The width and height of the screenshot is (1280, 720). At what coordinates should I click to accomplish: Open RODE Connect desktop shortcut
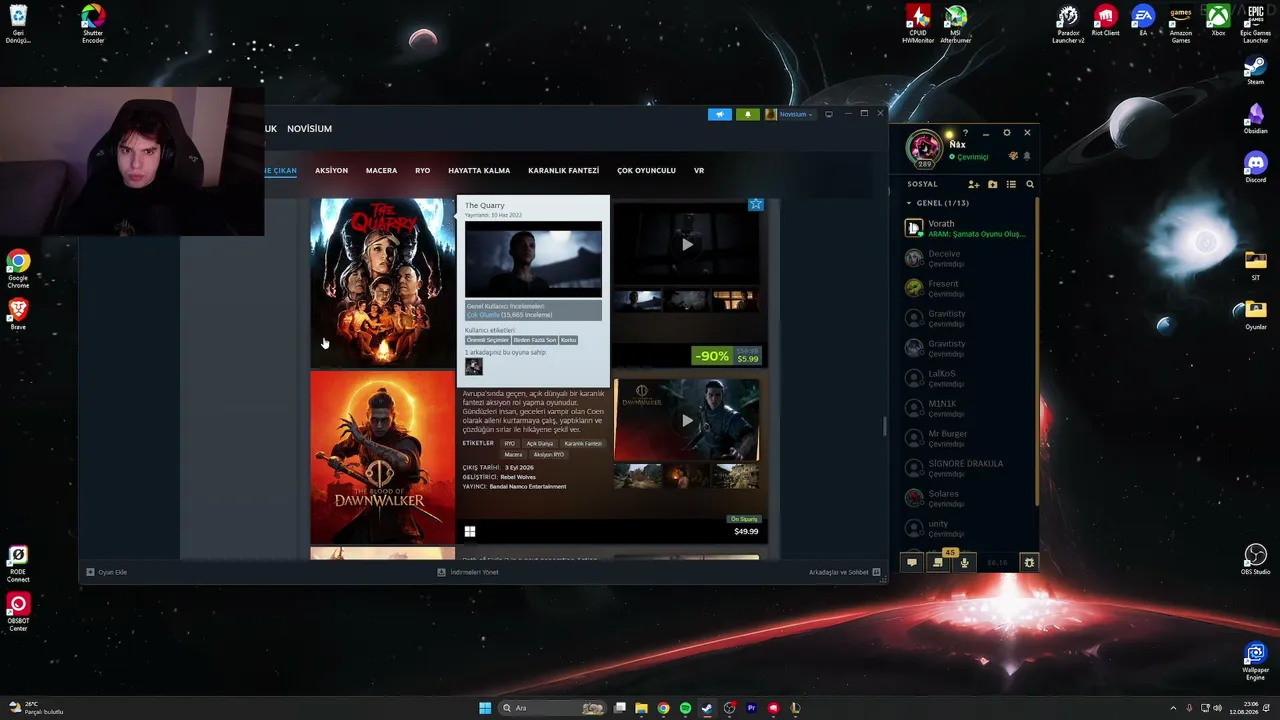coord(18,565)
